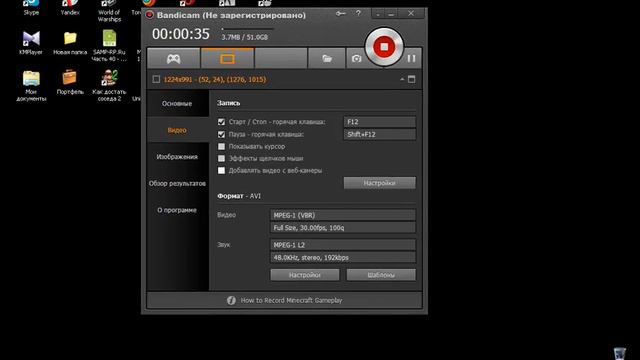
Task: Open the registration key icon
Action: tap(340, 13)
